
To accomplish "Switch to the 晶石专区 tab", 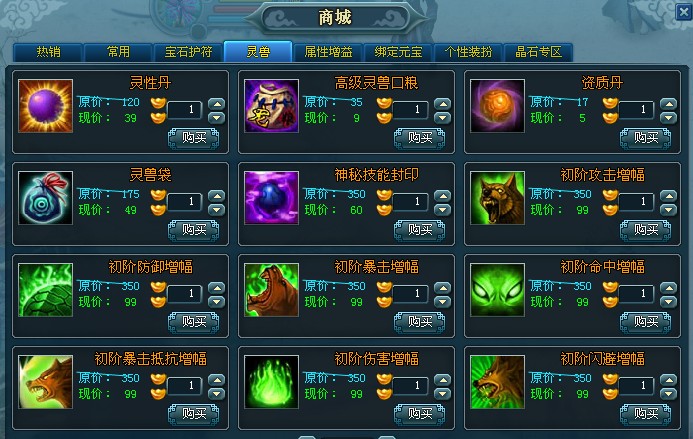I will pyautogui.click(x=538, y=52).
